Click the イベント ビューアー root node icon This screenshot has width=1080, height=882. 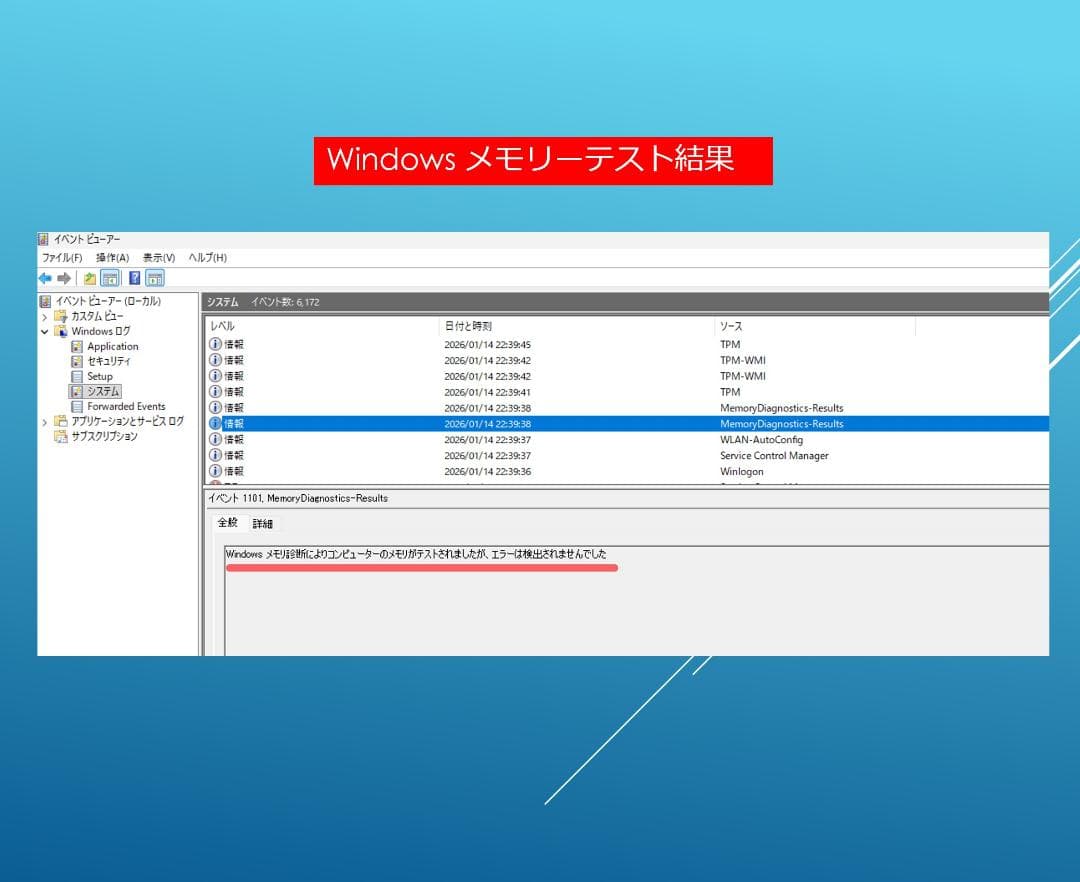(45, 301)
